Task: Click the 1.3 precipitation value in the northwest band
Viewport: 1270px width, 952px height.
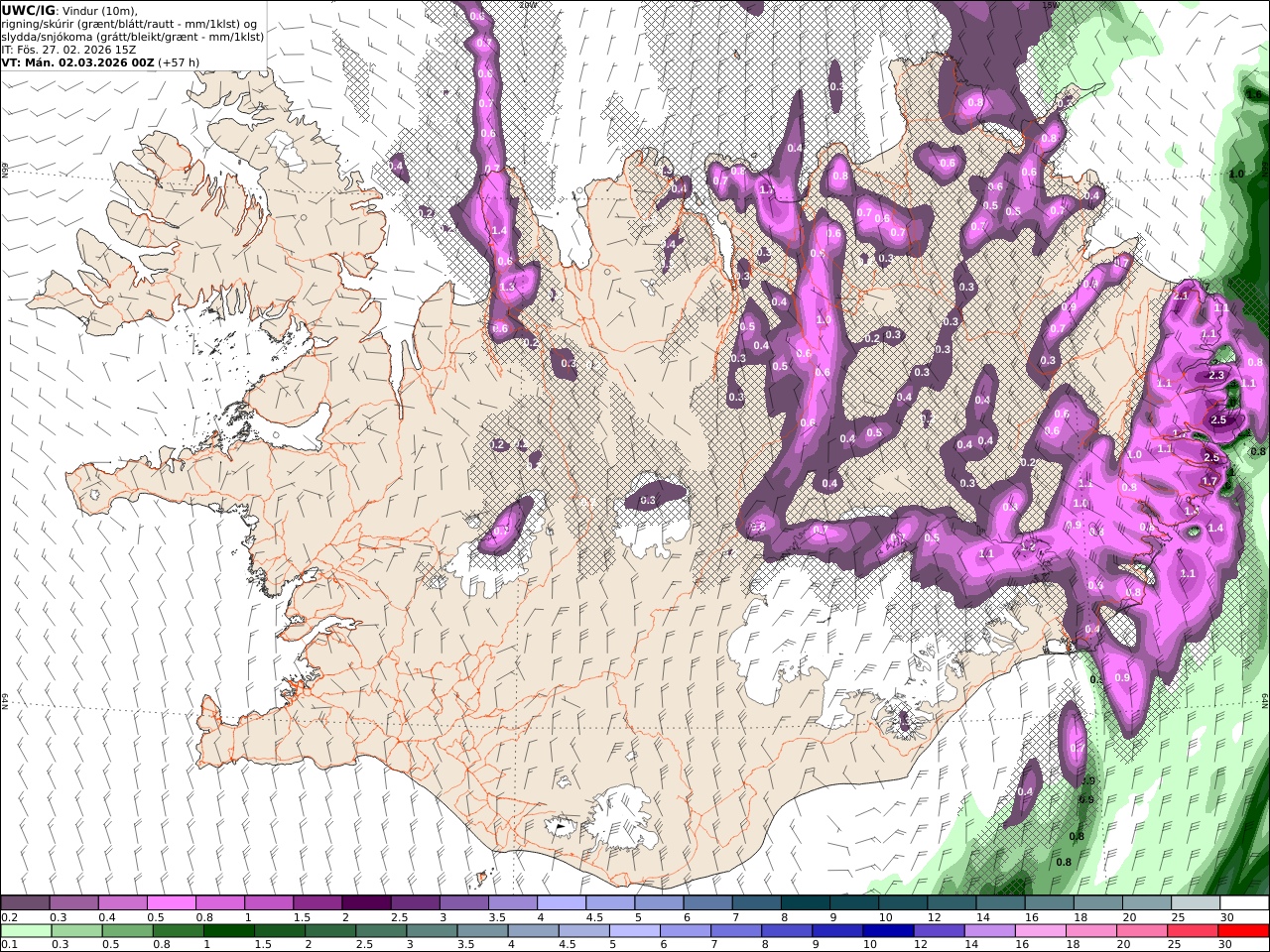Action: coord(508,287)
